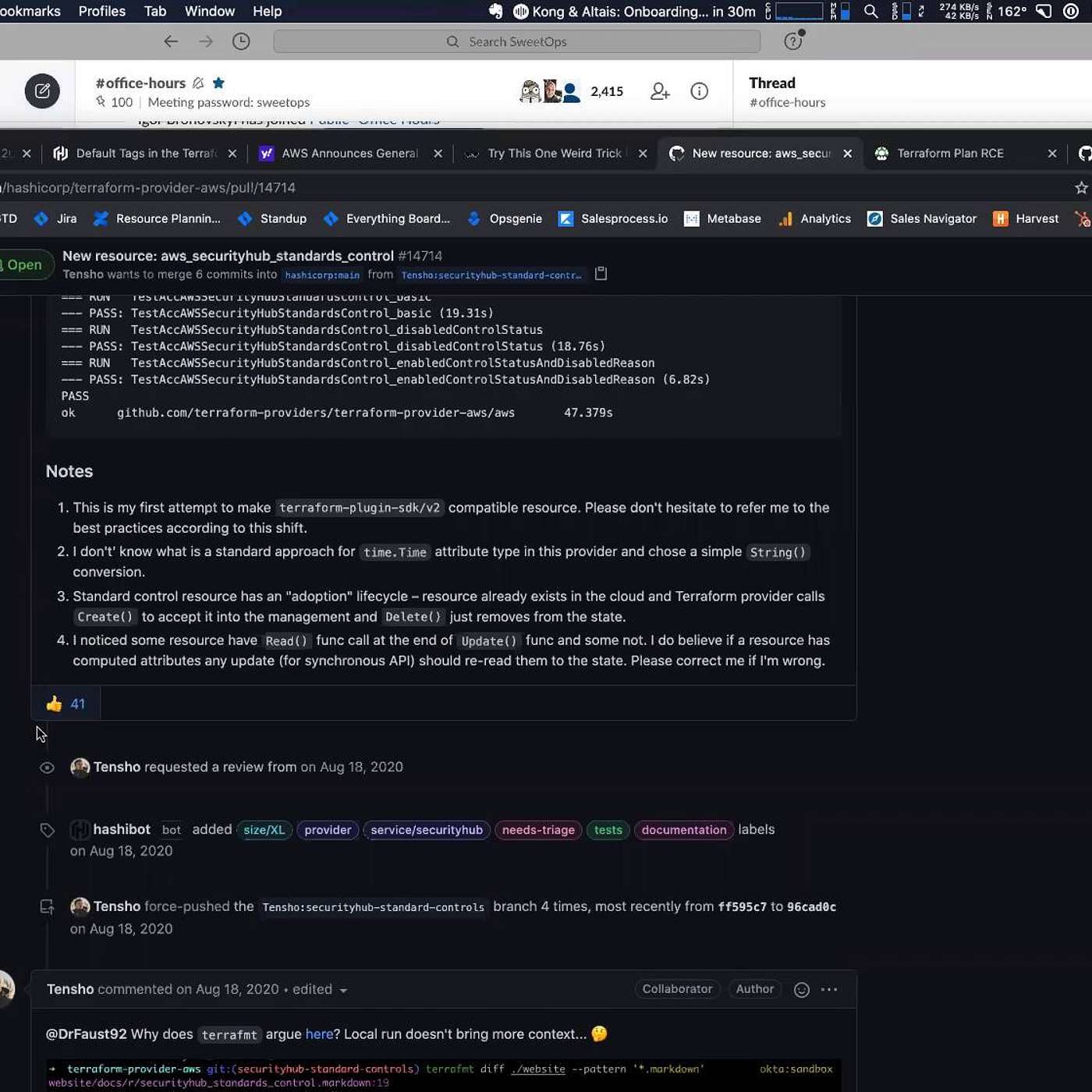Close the AWS Announces General tab
The height and width of the screenshot is (1092, 1092).
pos(438,154)
